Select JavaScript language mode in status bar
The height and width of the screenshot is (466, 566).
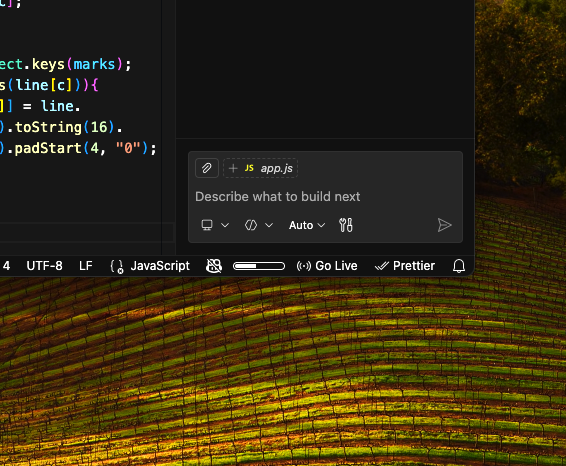pos(160,266)
